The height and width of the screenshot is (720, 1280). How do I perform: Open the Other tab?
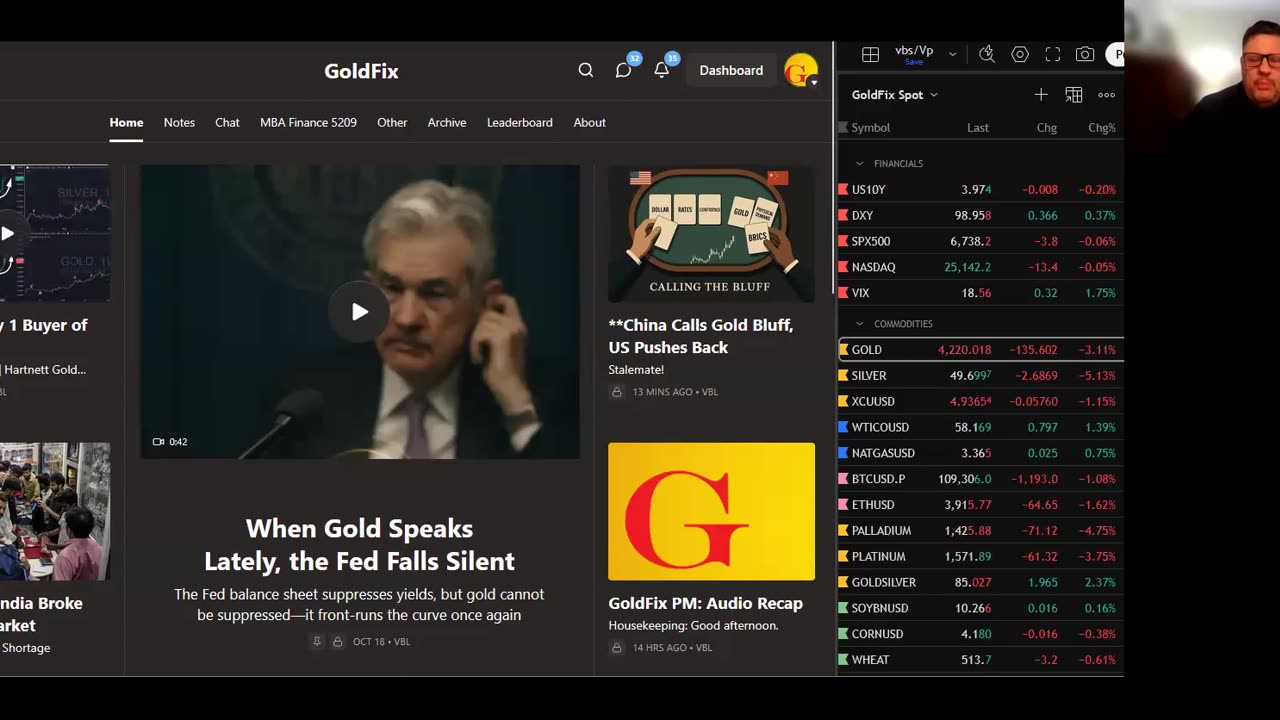click(392, 122)
